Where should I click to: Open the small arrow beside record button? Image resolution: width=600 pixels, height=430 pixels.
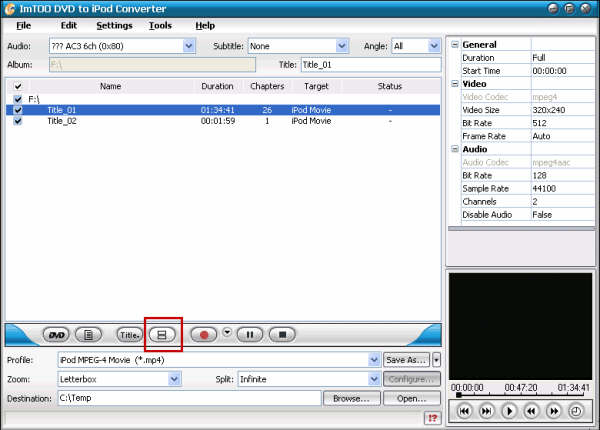coord(227,332)
